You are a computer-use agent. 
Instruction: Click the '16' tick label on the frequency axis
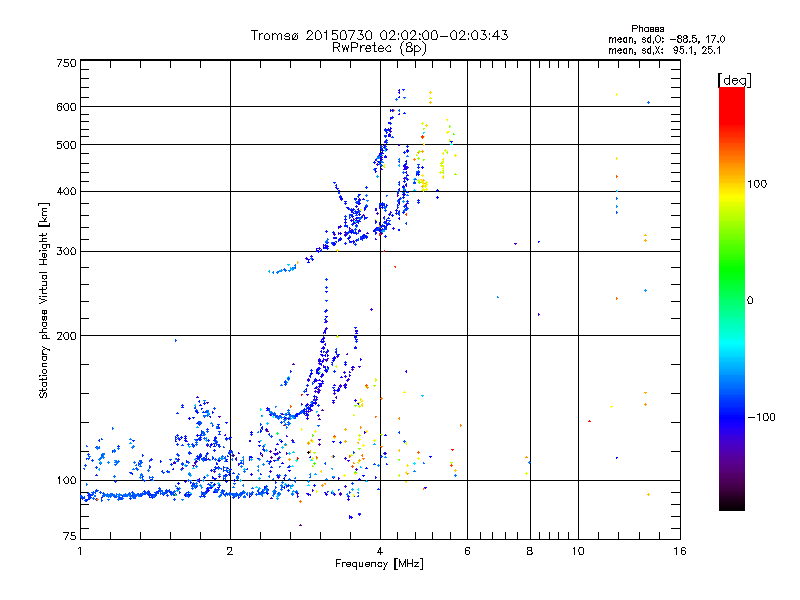click(x=680, y=551)
